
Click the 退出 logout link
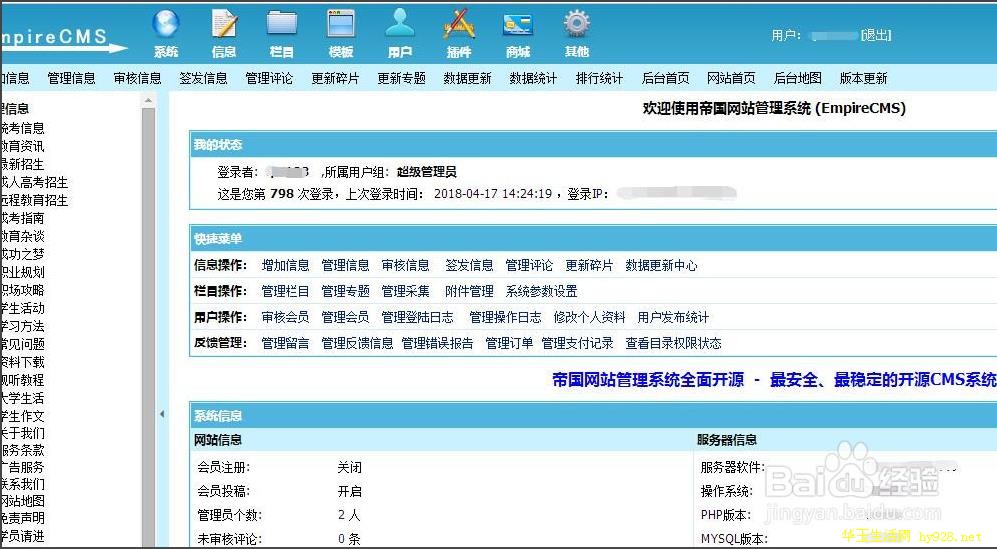click(x=876, y=35)
